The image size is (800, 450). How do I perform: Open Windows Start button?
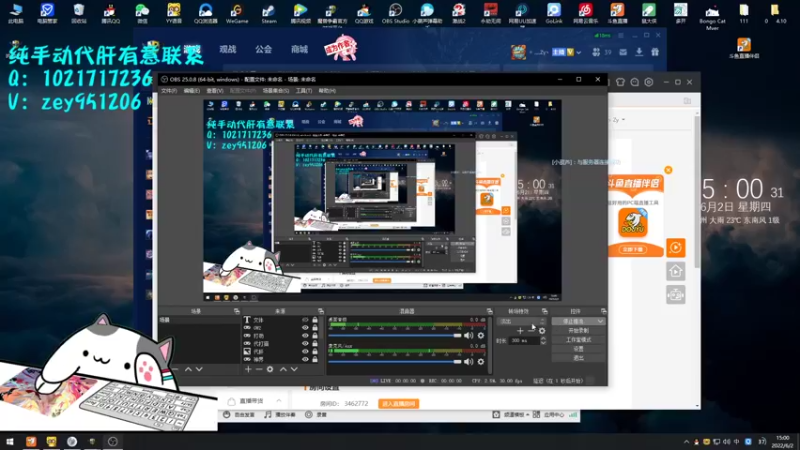pos(10,441)
